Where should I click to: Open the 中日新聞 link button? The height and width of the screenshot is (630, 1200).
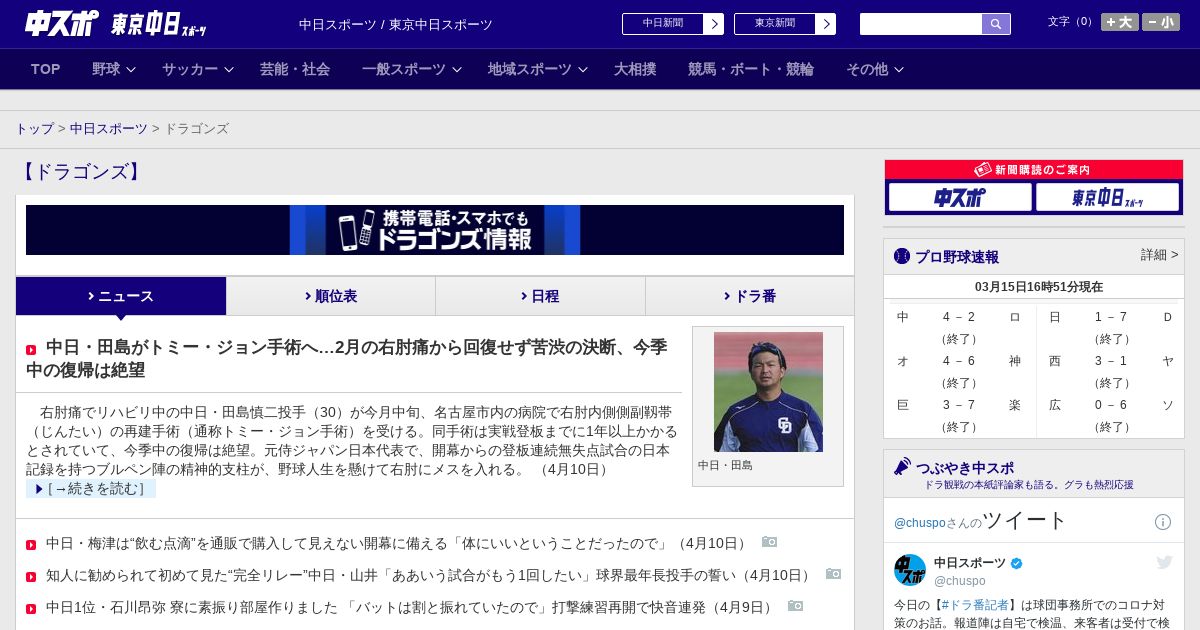pyautogui.click(x=663, y=24)
